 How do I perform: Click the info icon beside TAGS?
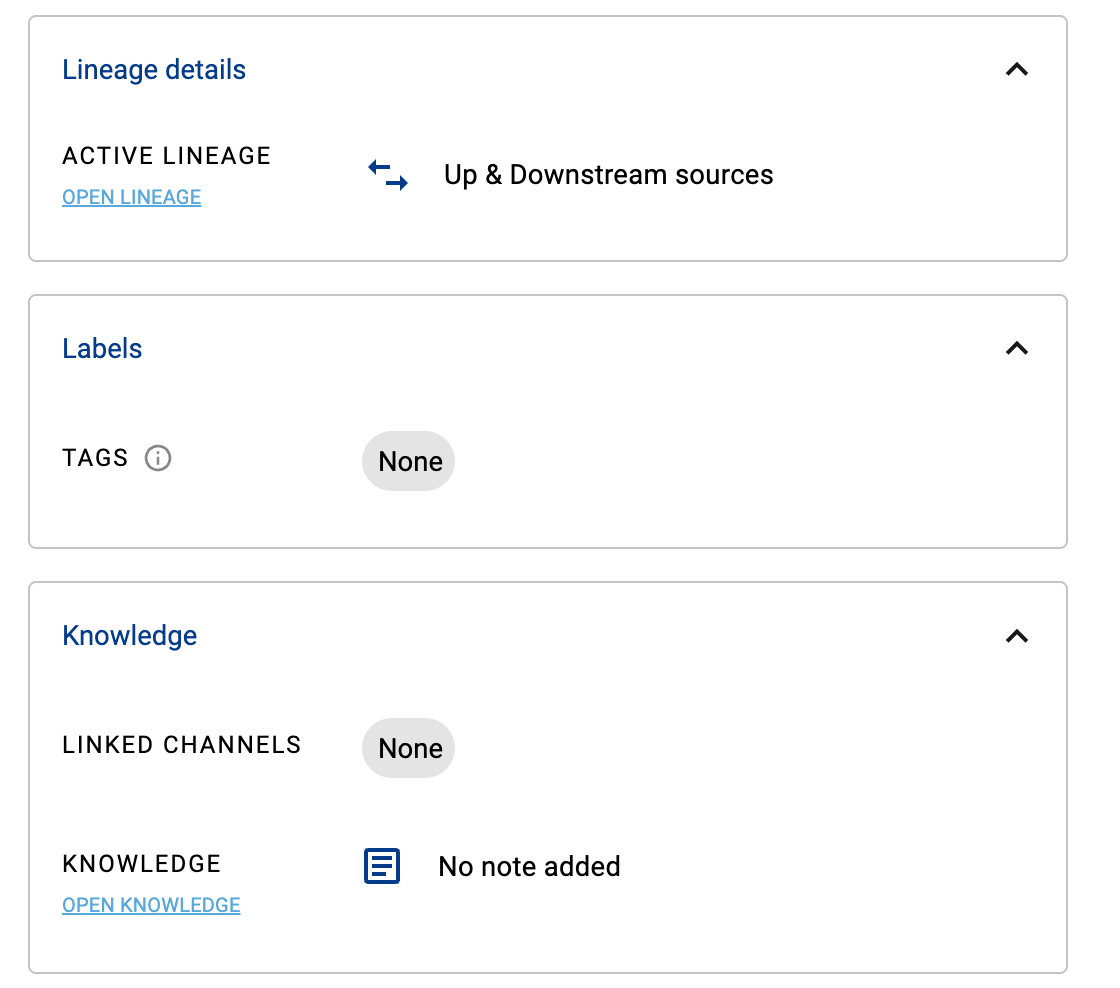click(x=158, y=458)
